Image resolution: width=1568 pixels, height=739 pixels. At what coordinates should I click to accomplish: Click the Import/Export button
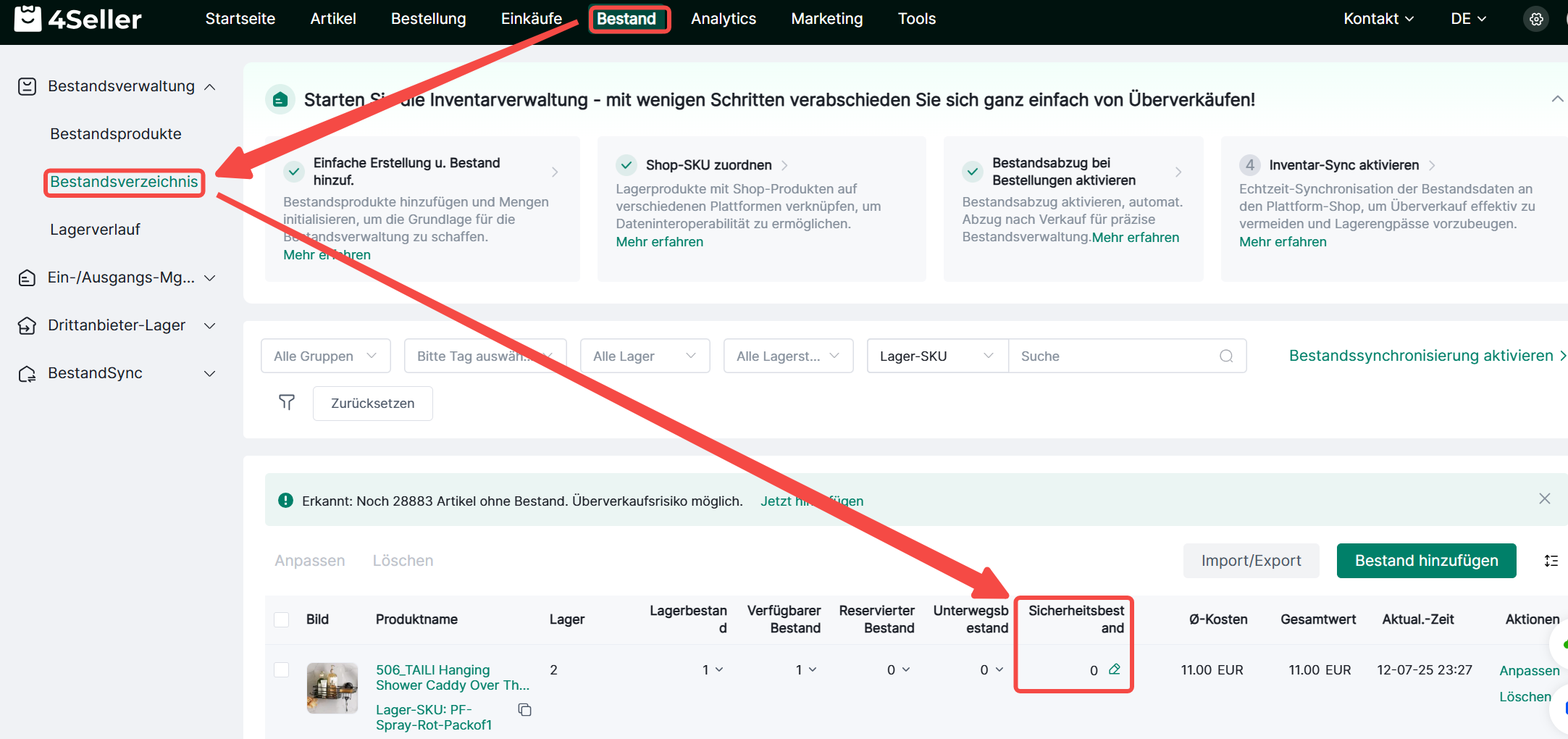[1251, 561]
